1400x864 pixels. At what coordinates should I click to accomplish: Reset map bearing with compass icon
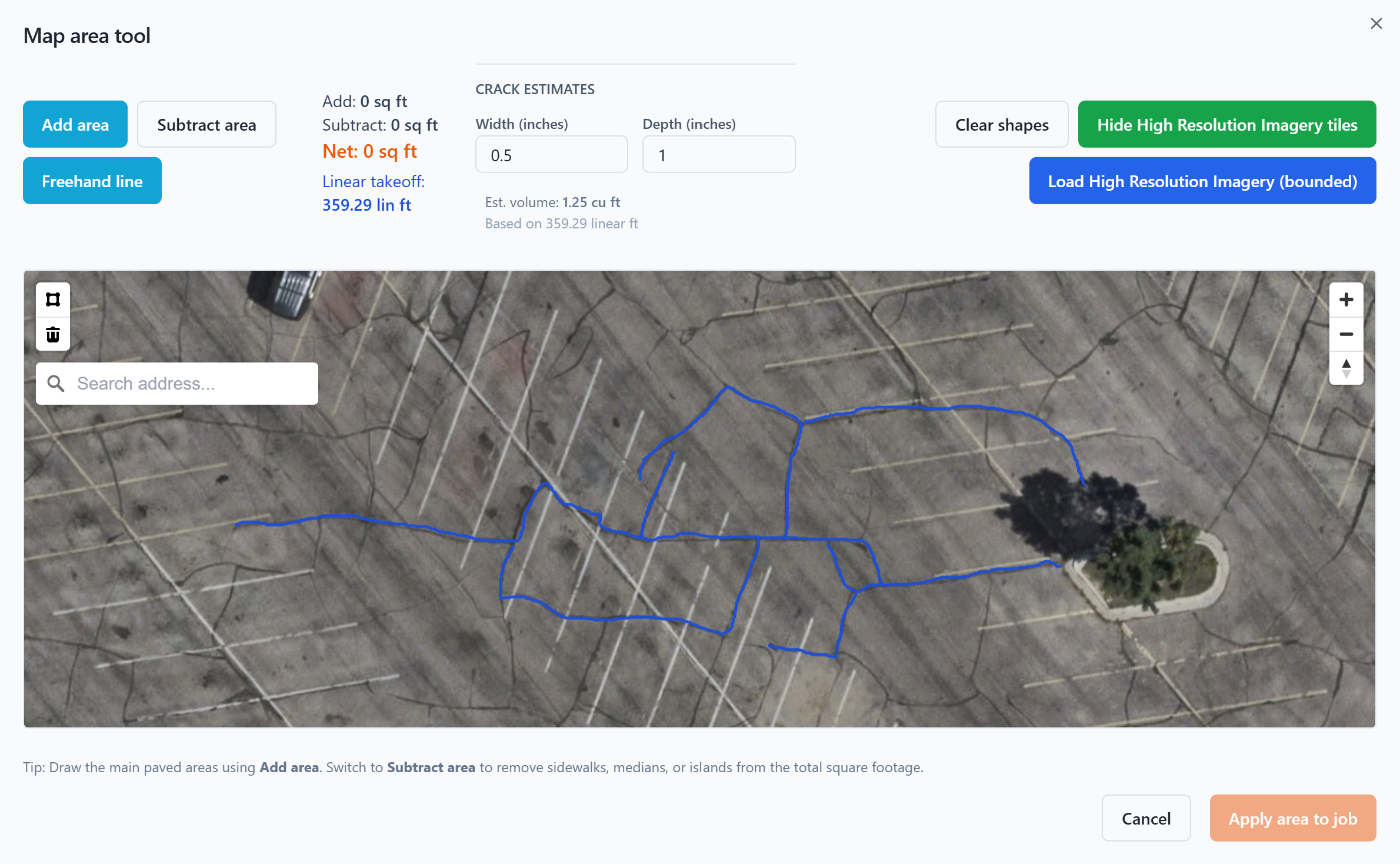tap(1346, 368)
